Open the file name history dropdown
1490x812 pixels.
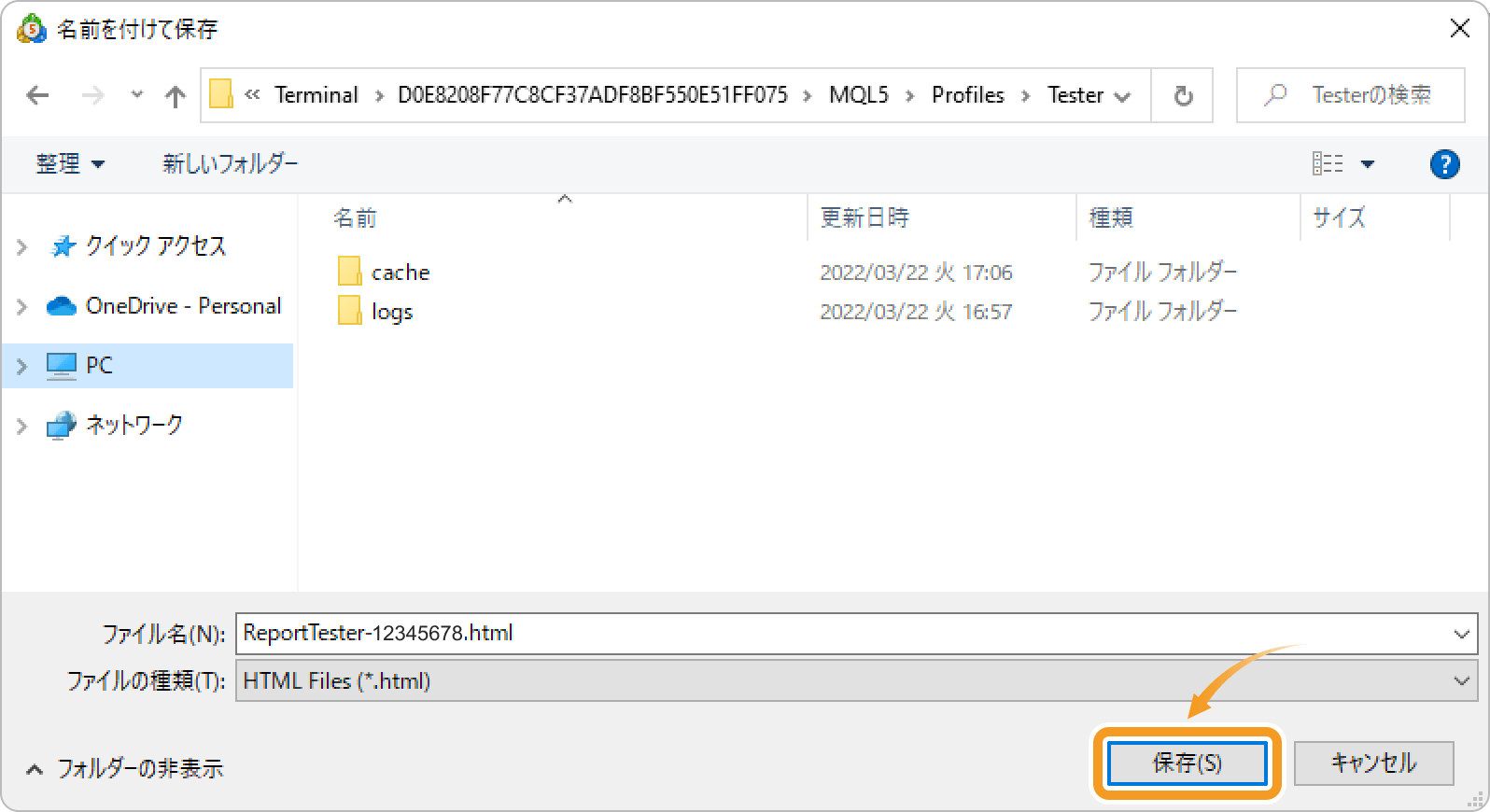(x=1461, y=634)
